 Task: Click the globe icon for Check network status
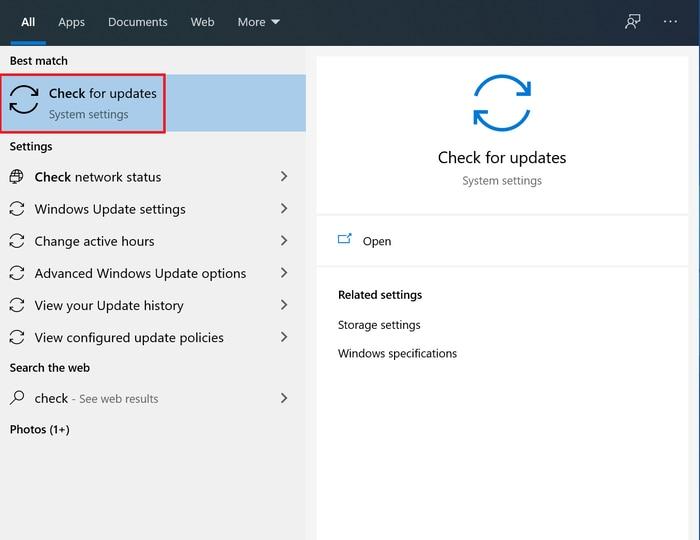click(x=17, y=177)
